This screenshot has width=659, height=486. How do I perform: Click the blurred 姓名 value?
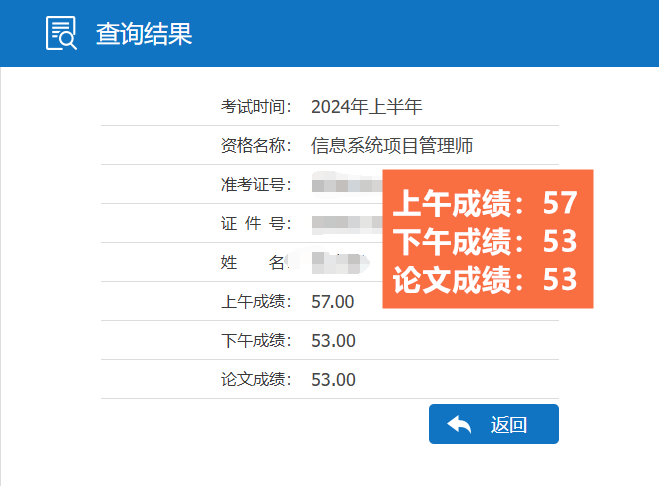click(340, 263)
